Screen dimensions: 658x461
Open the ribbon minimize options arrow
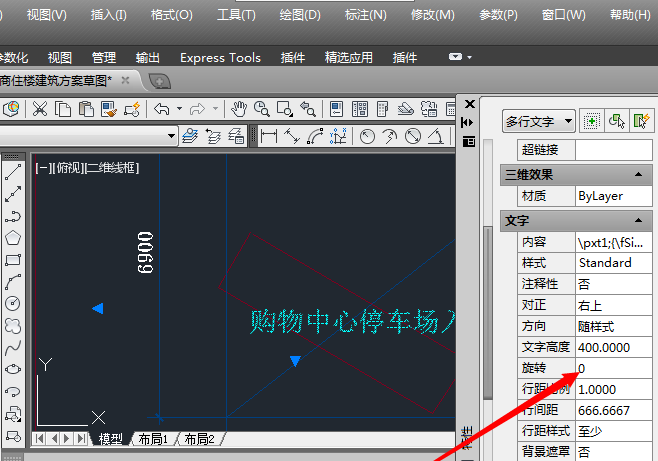(470, 57)
